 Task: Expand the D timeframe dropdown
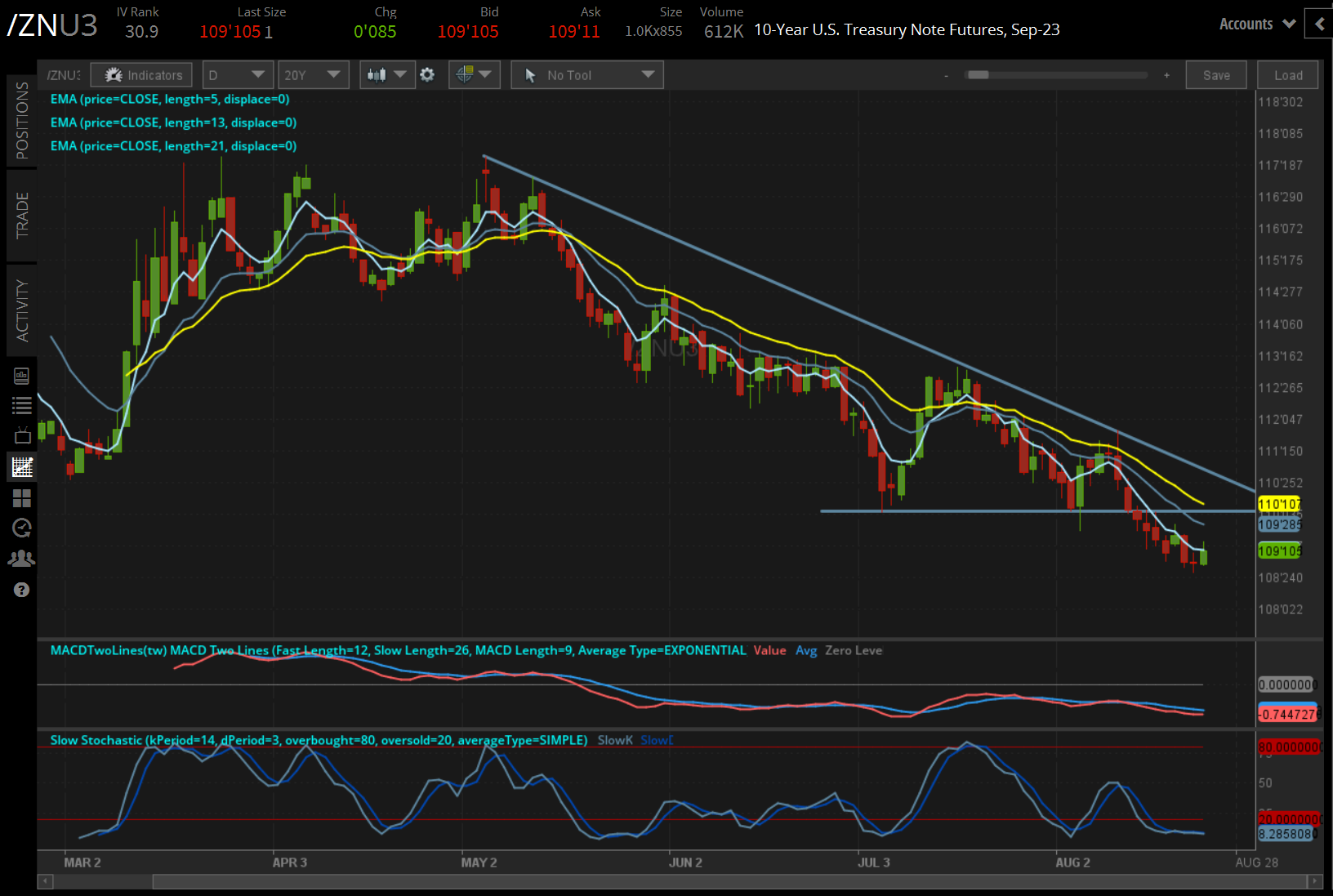237,75
